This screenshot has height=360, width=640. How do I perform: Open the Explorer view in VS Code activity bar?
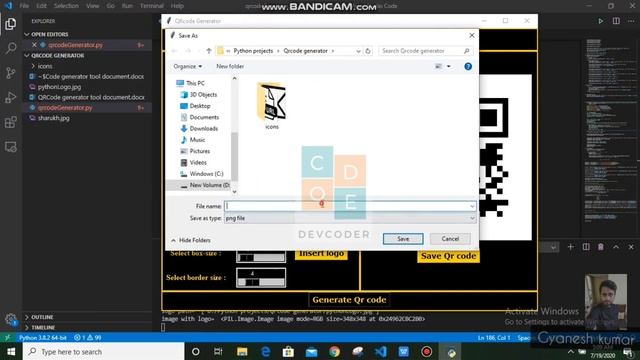click(x=11, y=24)
